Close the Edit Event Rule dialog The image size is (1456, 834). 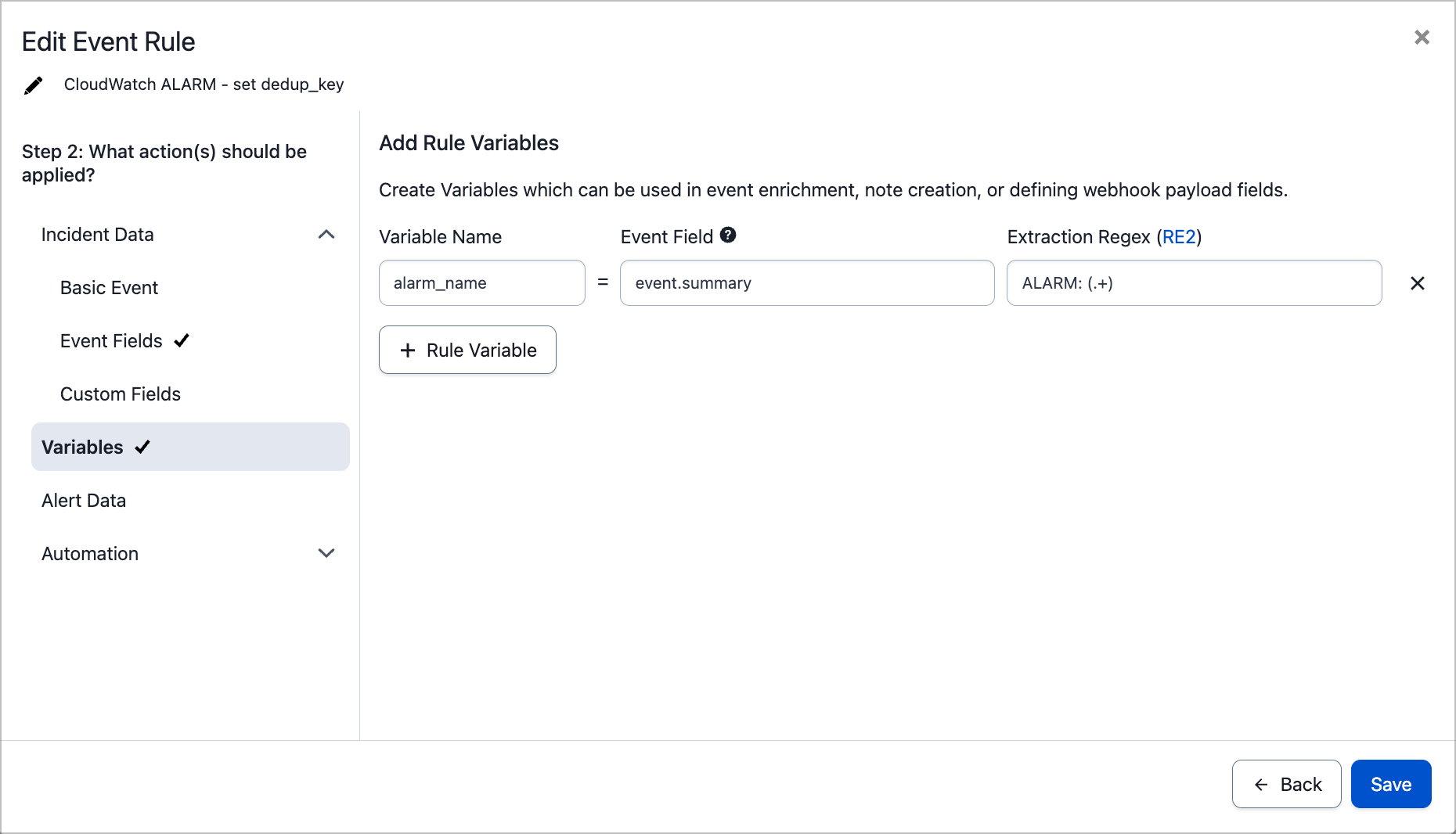pyautogui.click(x=1422, y=38)
